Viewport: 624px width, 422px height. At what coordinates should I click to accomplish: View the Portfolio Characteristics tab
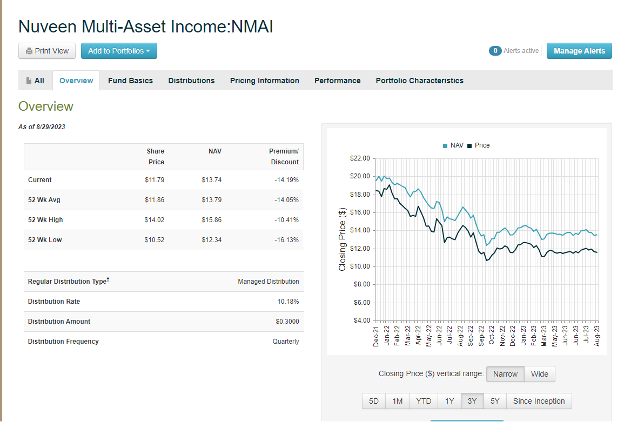pyautogui.click(x=419, y=80)
